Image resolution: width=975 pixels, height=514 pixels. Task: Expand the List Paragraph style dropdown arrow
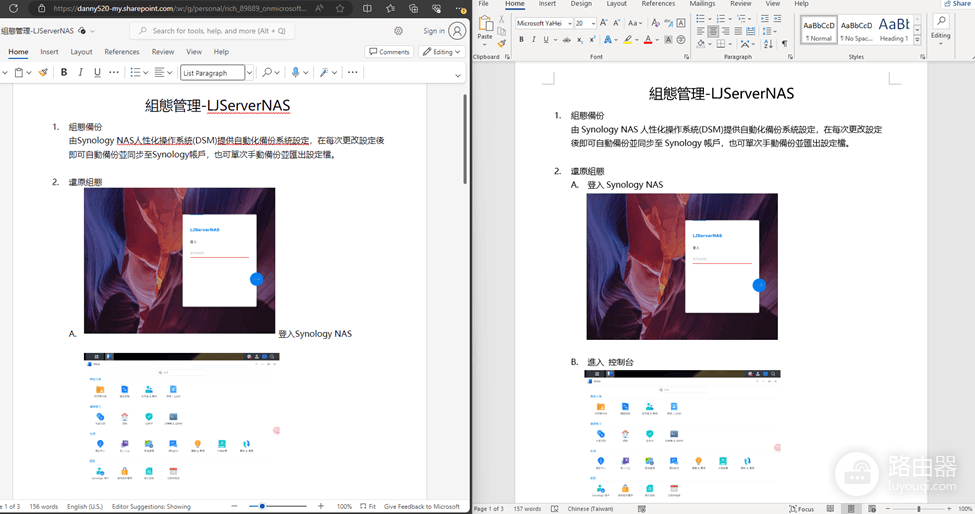click(x=249, y=73)
